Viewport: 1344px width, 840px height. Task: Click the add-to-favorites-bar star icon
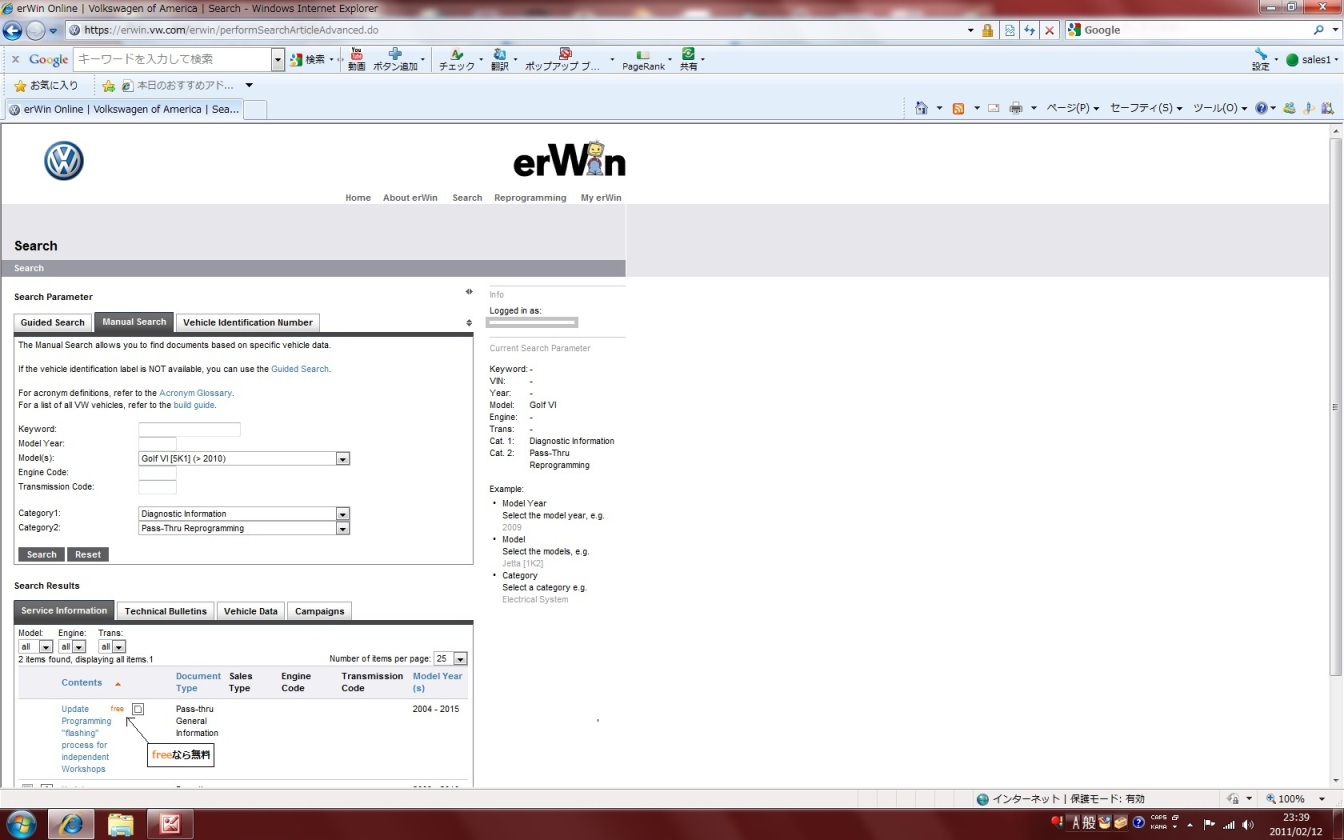109,86
